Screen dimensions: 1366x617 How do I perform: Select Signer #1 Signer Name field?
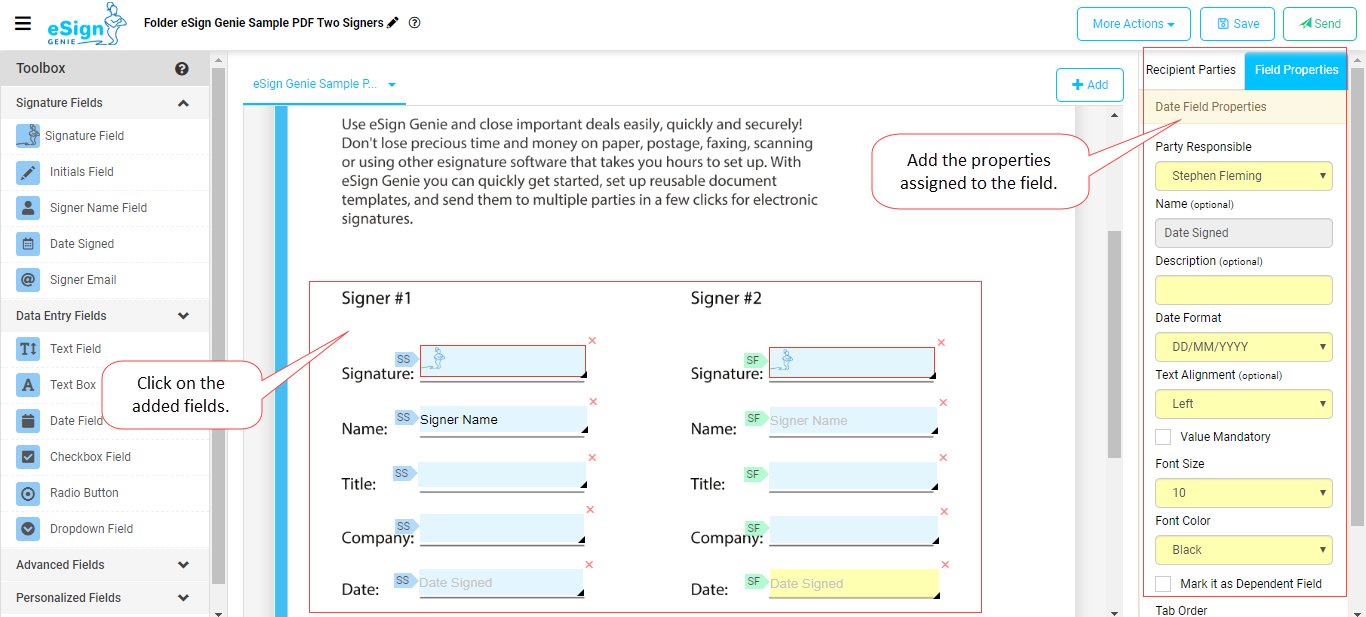(502, 420)
